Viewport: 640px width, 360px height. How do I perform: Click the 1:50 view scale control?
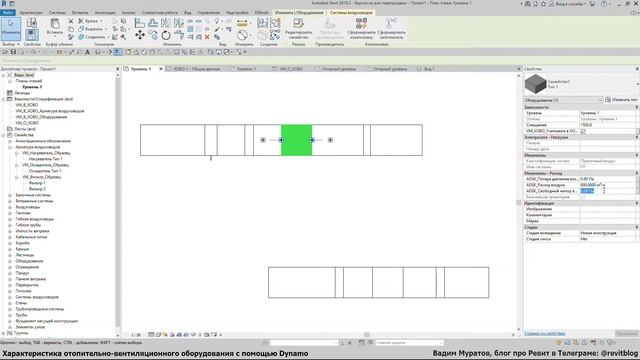(x=136, y=335)
